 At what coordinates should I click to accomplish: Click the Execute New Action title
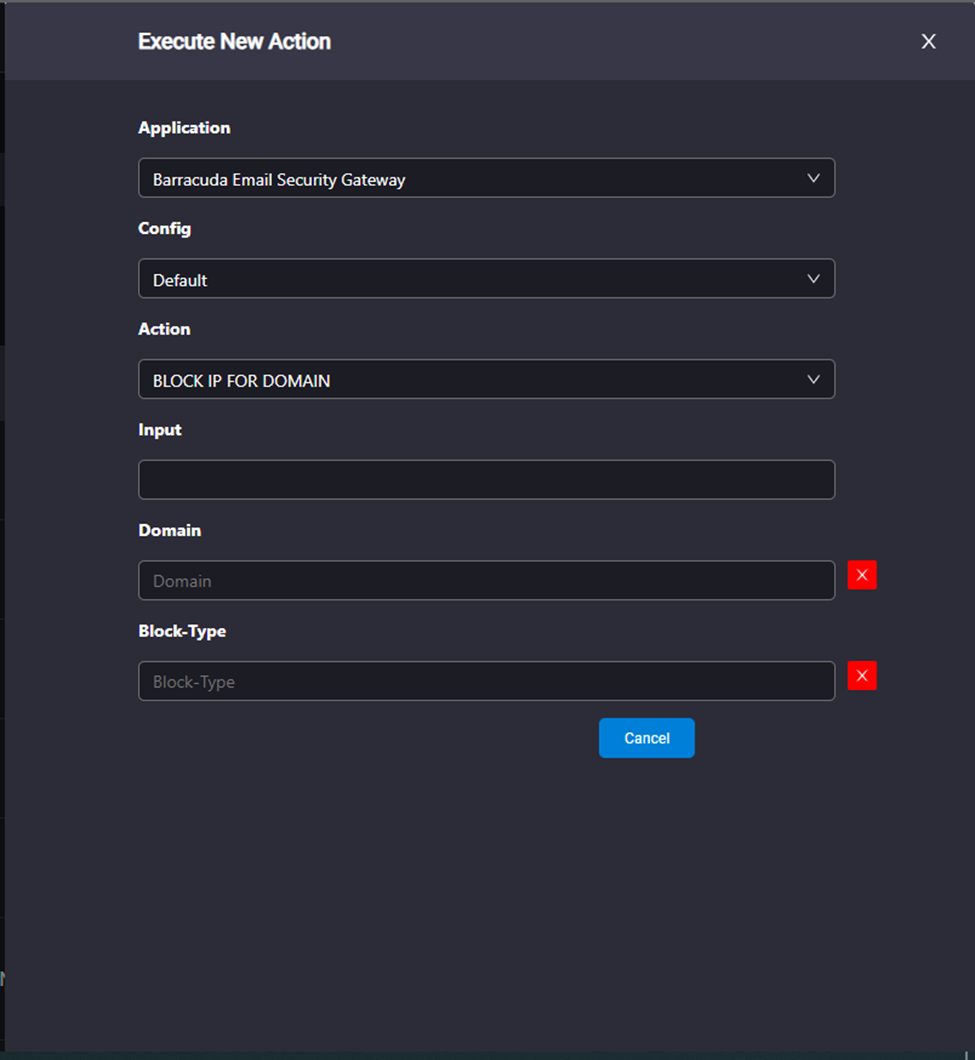click(235, 41)
